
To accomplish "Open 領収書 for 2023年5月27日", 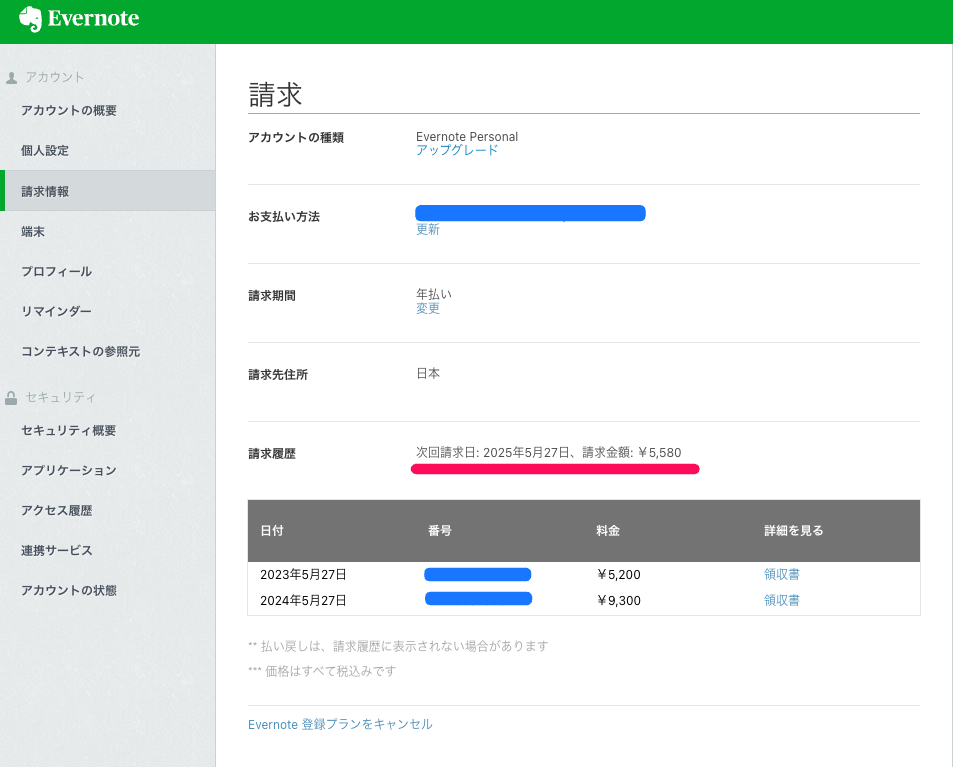I will pyautogui.click(x=782, y=574).
